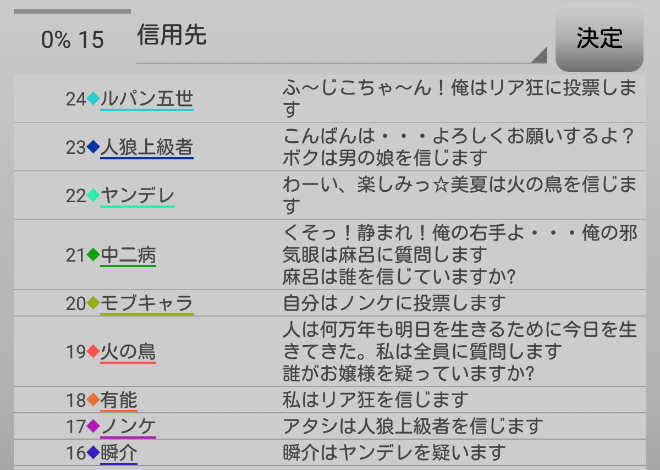
Task: Click the 決定 button
Action: point(599,38)
